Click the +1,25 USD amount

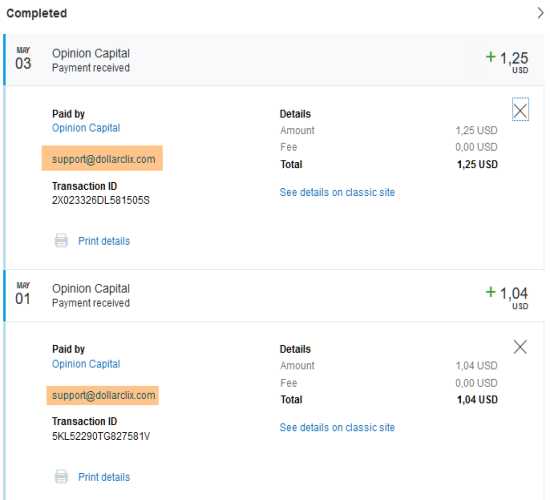click(x=507, y=61)
